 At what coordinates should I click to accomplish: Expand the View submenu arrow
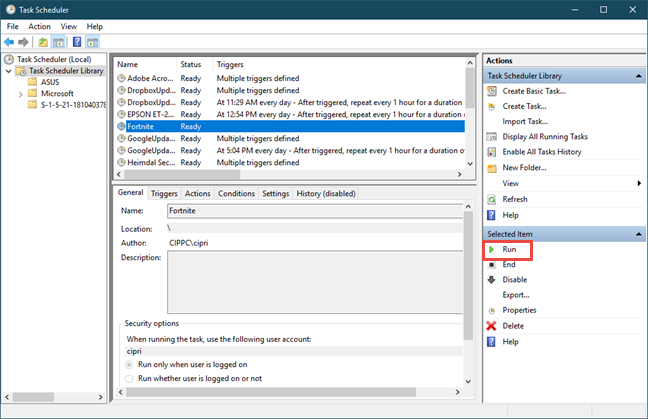pyautogui.click(x=639, y=183)
